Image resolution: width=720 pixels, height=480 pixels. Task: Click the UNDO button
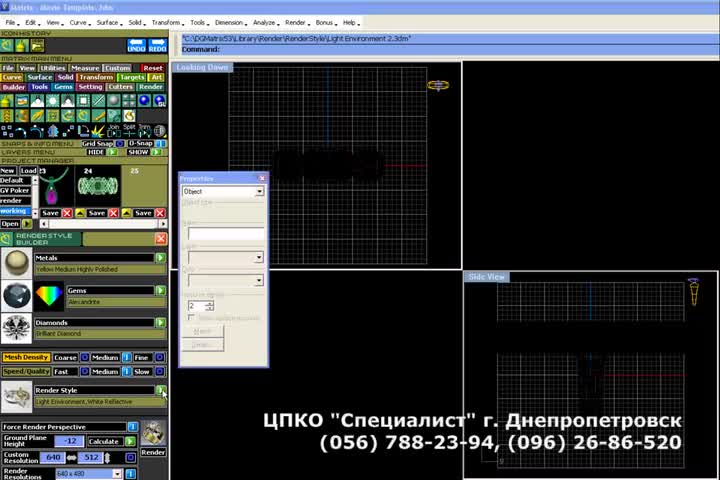coord(136,46)
